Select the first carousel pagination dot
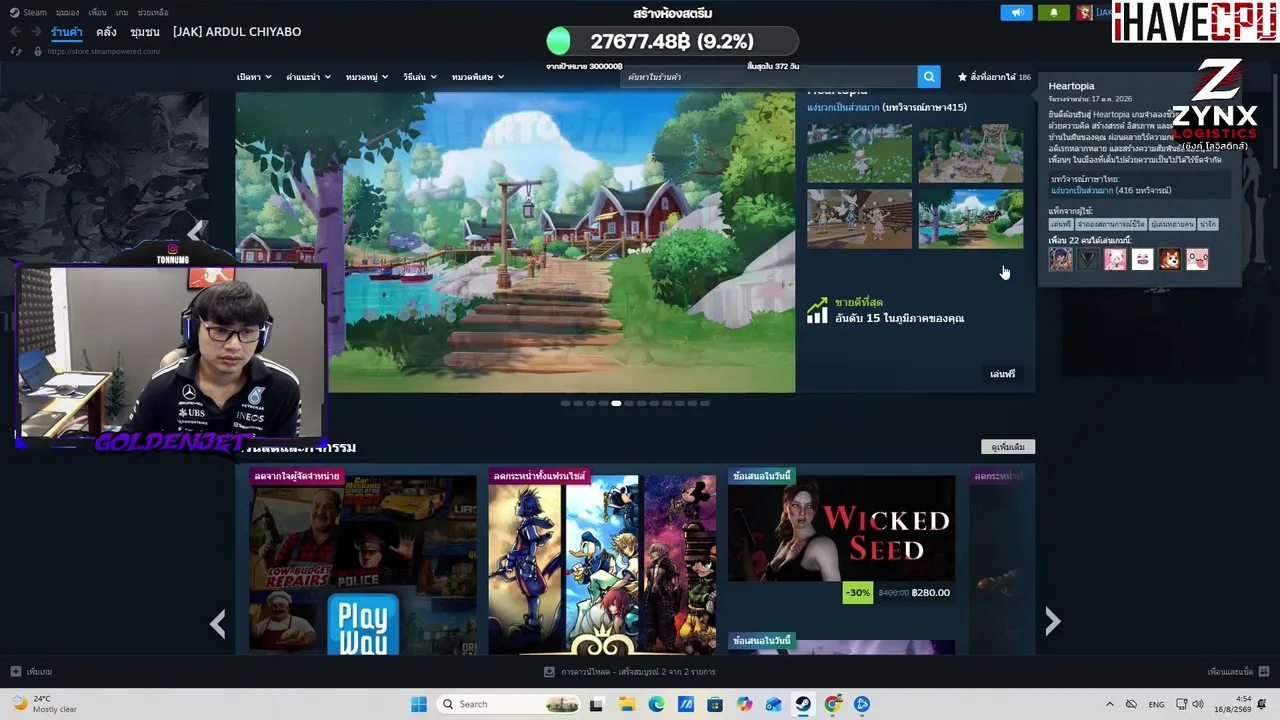The image size is (1280, 720). point(565,403)
